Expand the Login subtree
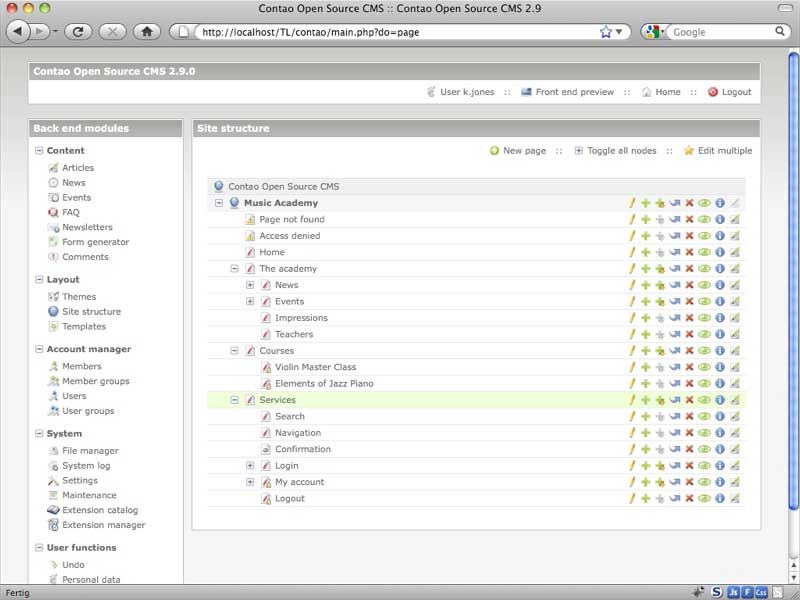 pyautogui.click(x=250, y=466)
